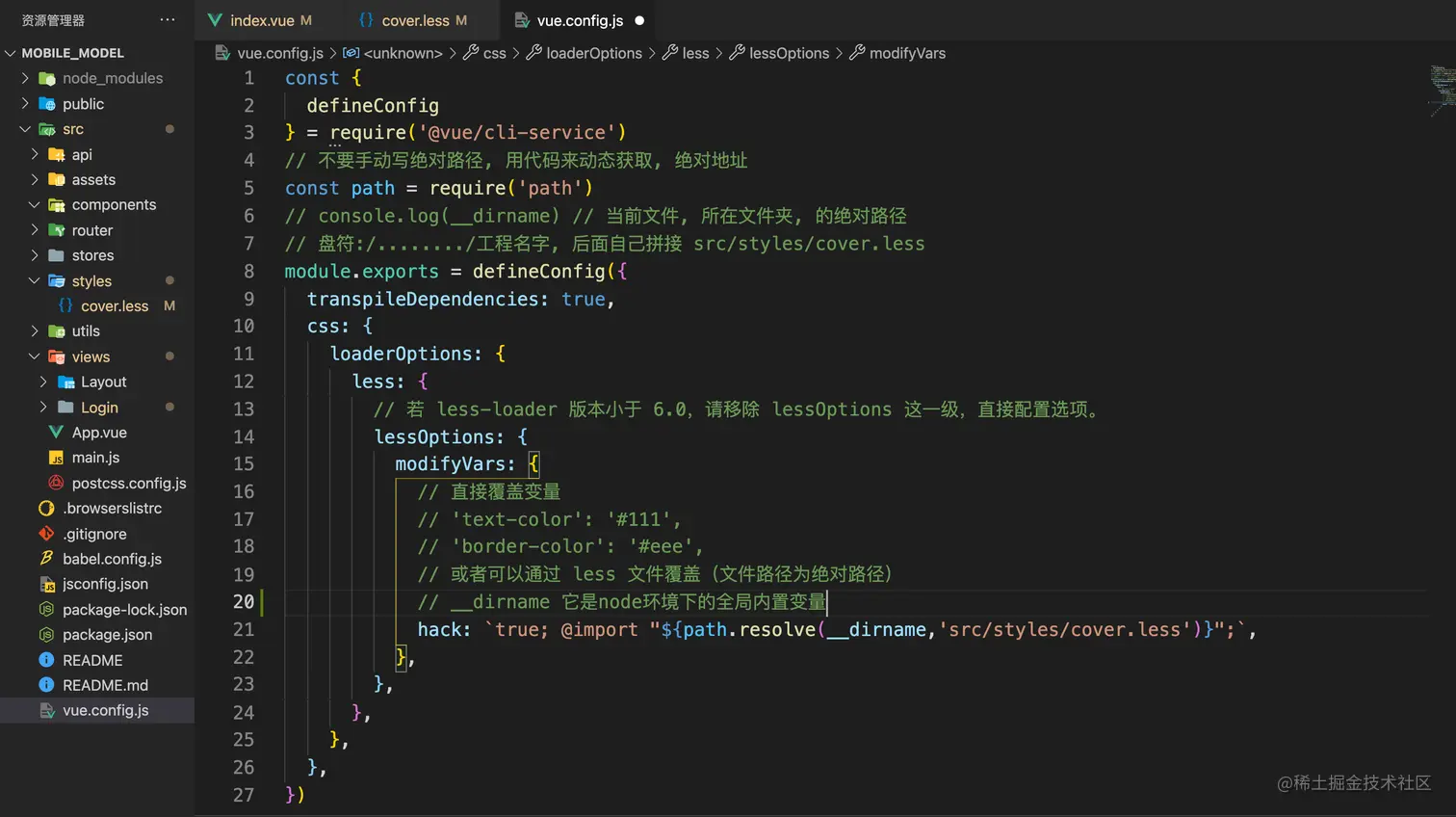Viewport: 1456px width, 817px height.
Task: Click the less file icon beside cover.less
Action: [x=65, y=305]
